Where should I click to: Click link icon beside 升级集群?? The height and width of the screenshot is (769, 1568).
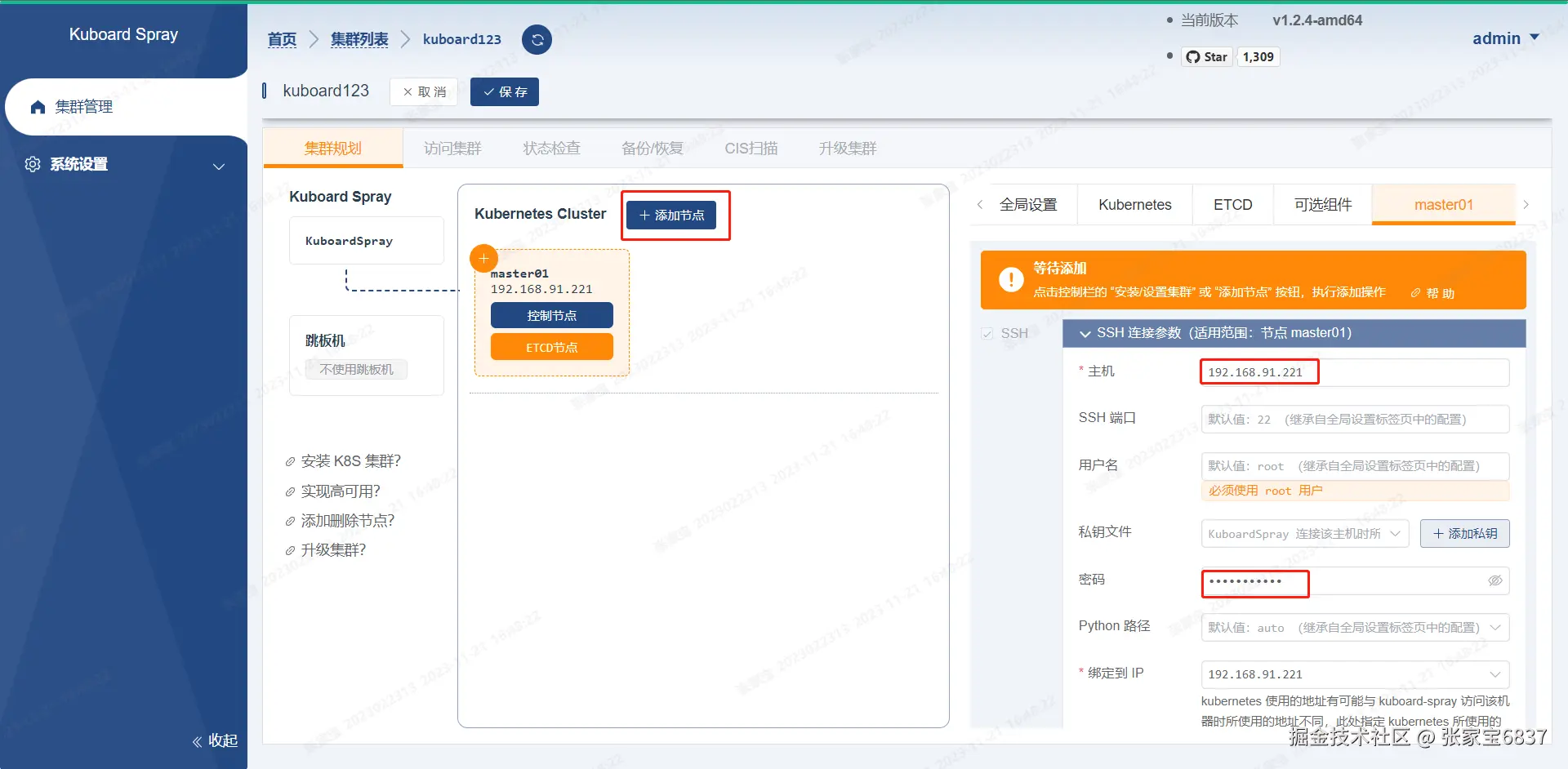290,550
